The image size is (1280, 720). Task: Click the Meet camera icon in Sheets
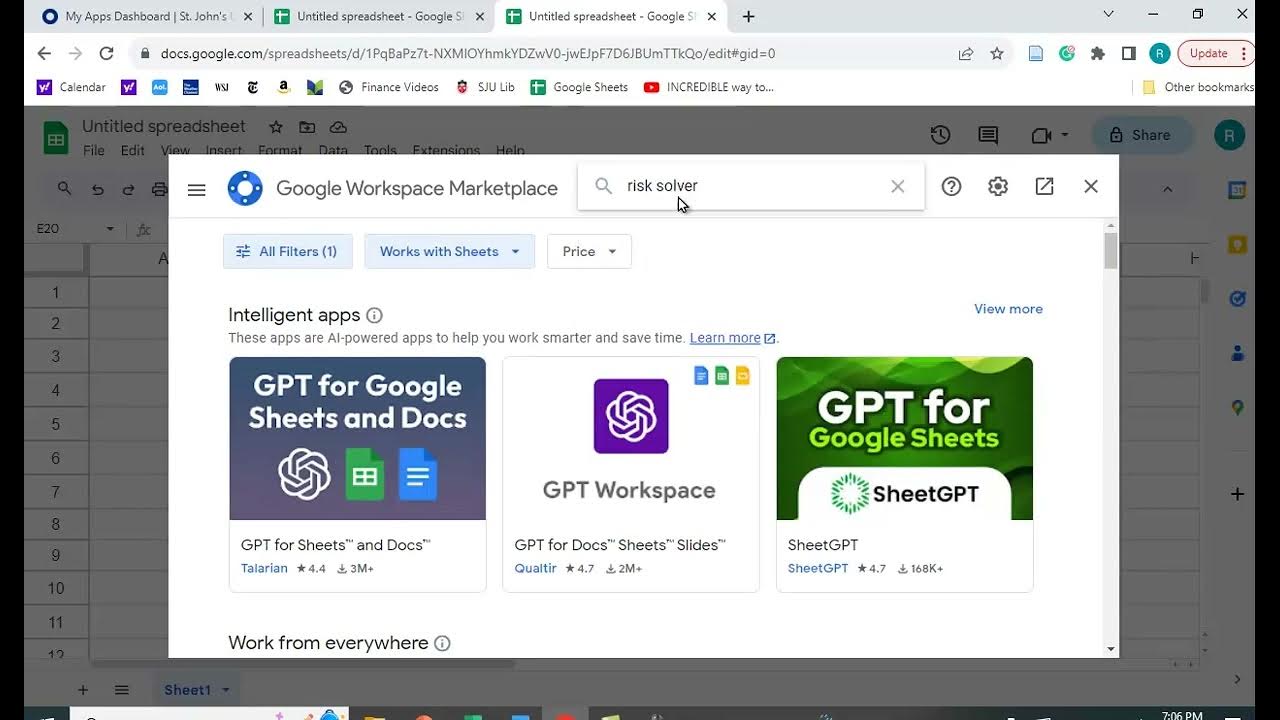[x=1042, y=135]
